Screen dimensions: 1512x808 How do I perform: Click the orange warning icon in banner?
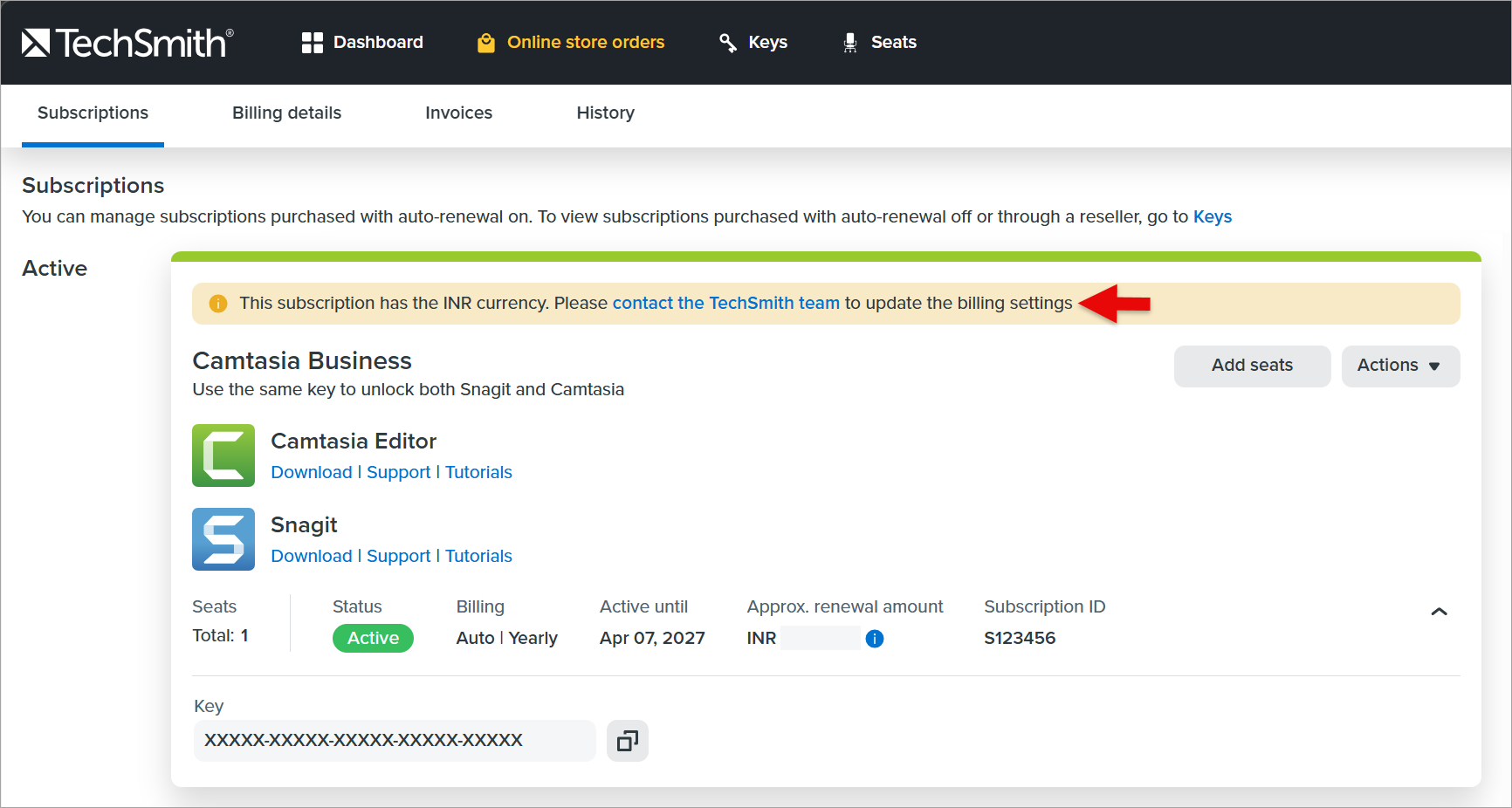point(217,304)
